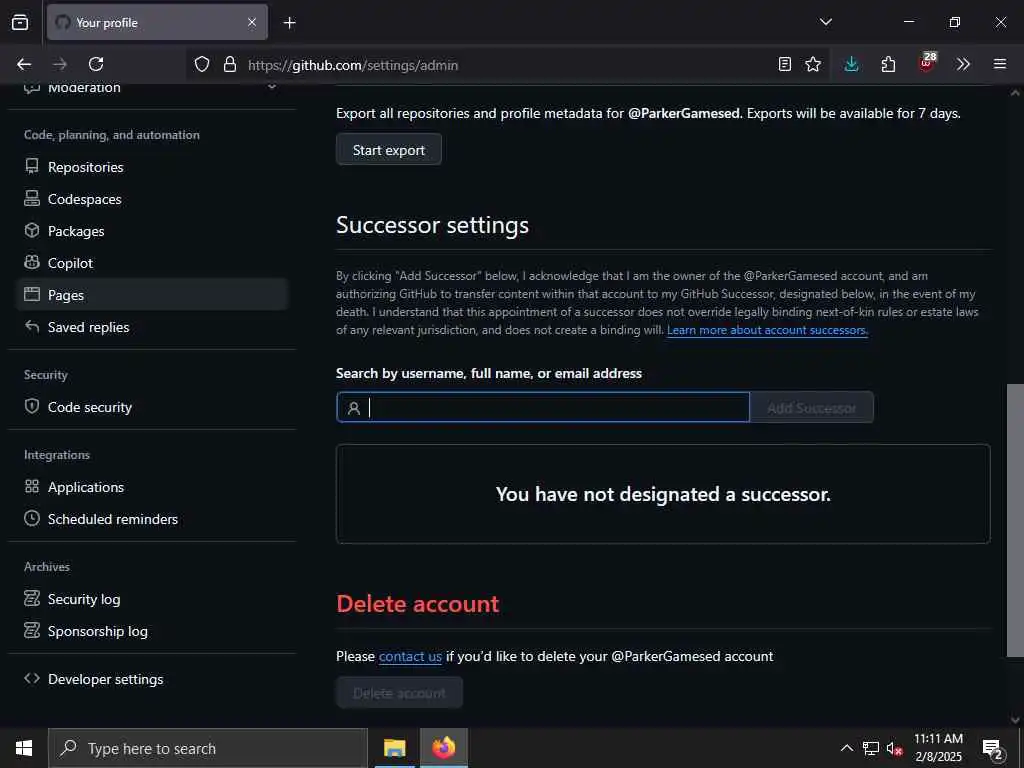This screenshot has width=1024, height=768.
Task: Open the extensions puzzle icon
Action: (888, 64)
